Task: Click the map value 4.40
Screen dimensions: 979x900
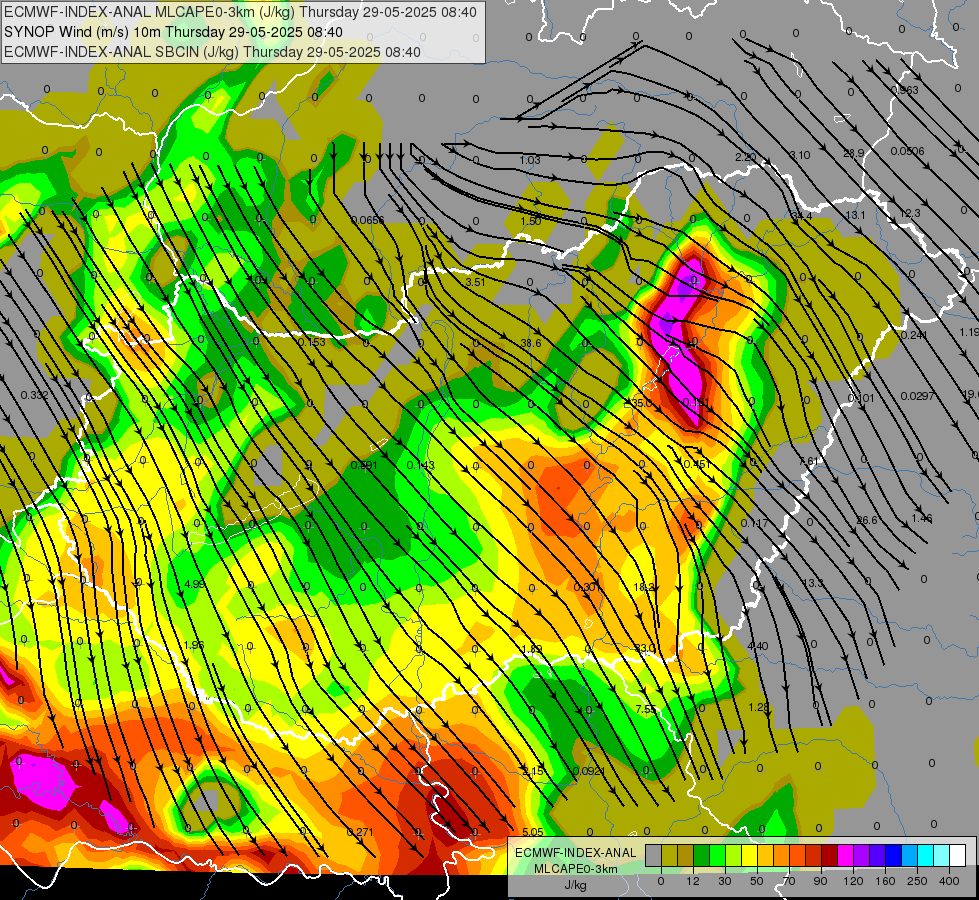Action: click(758, 645)
